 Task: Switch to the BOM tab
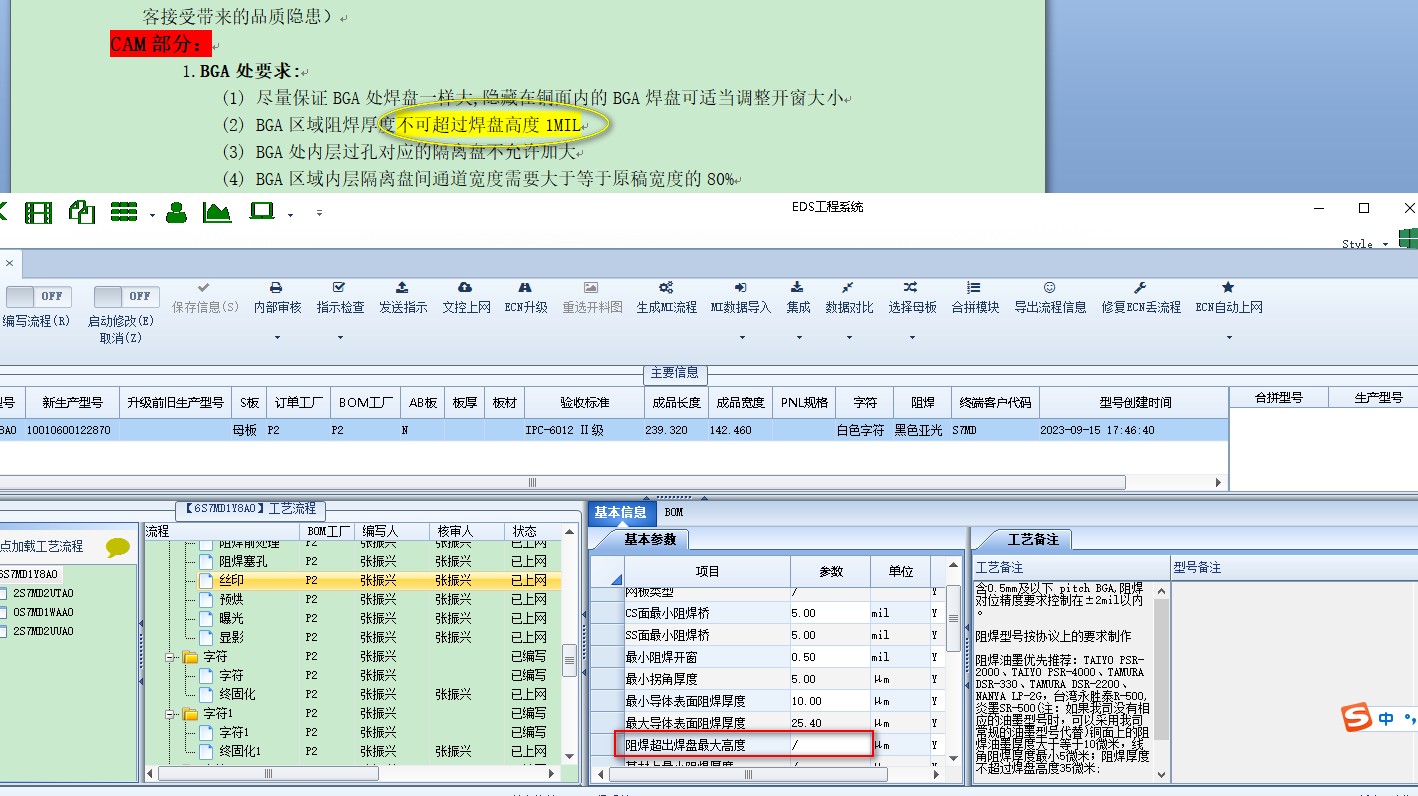click(x=674, y=512)
